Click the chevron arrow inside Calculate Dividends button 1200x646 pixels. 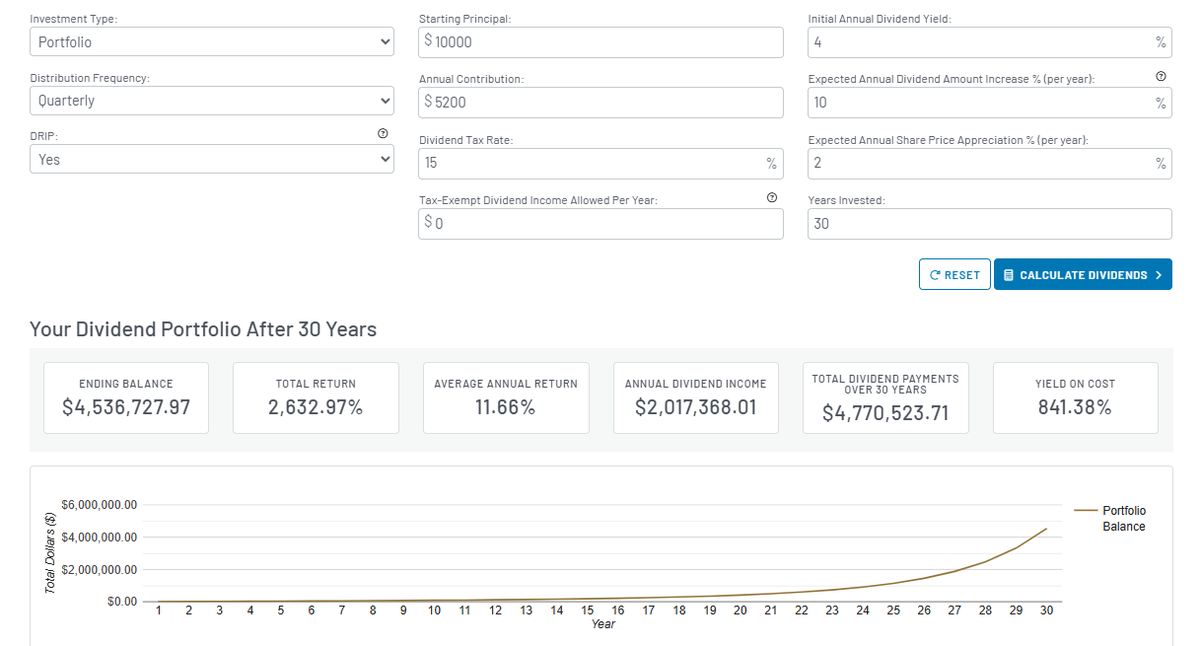(1160, 274)
